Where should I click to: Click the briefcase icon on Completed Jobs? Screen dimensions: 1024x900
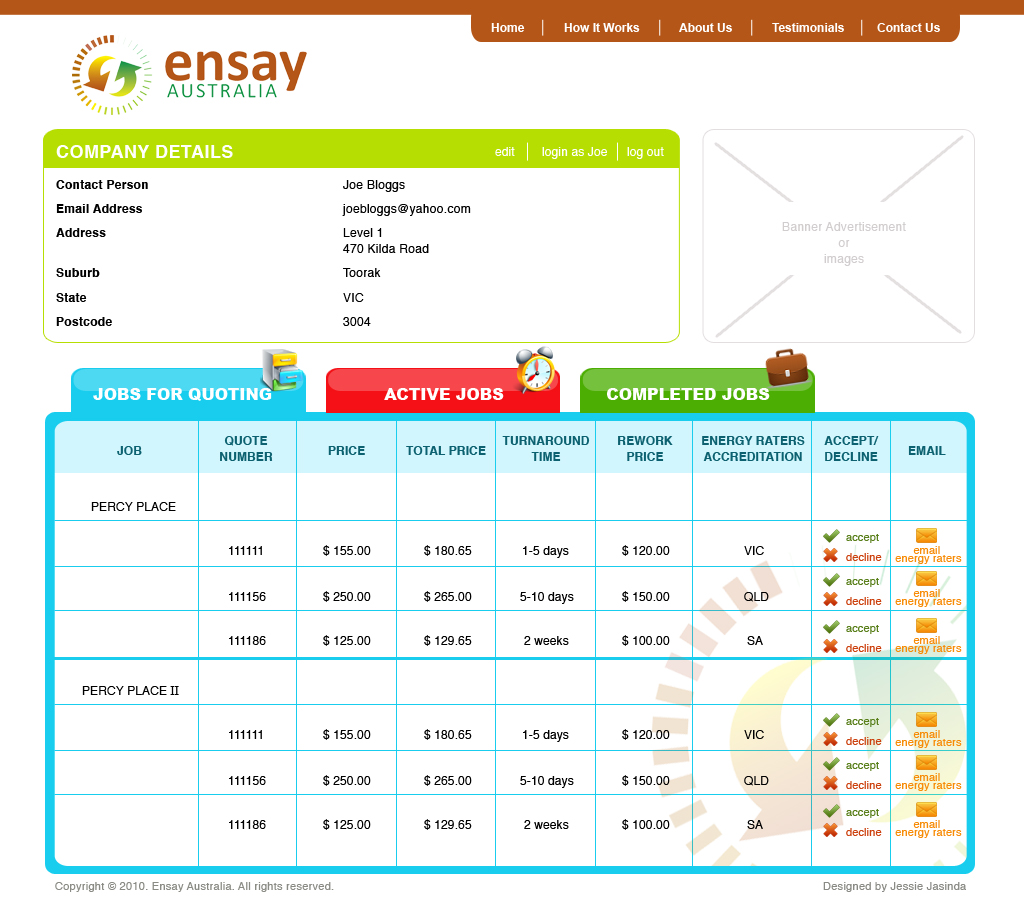[x=787, y=368]
